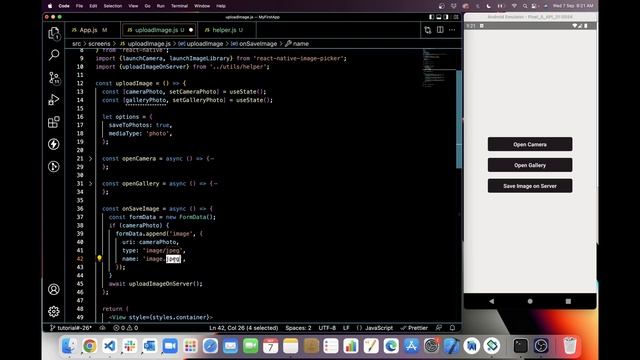Toggle the bottom panel layout icon
Viewport: 640px width, 360px height.
439,17
